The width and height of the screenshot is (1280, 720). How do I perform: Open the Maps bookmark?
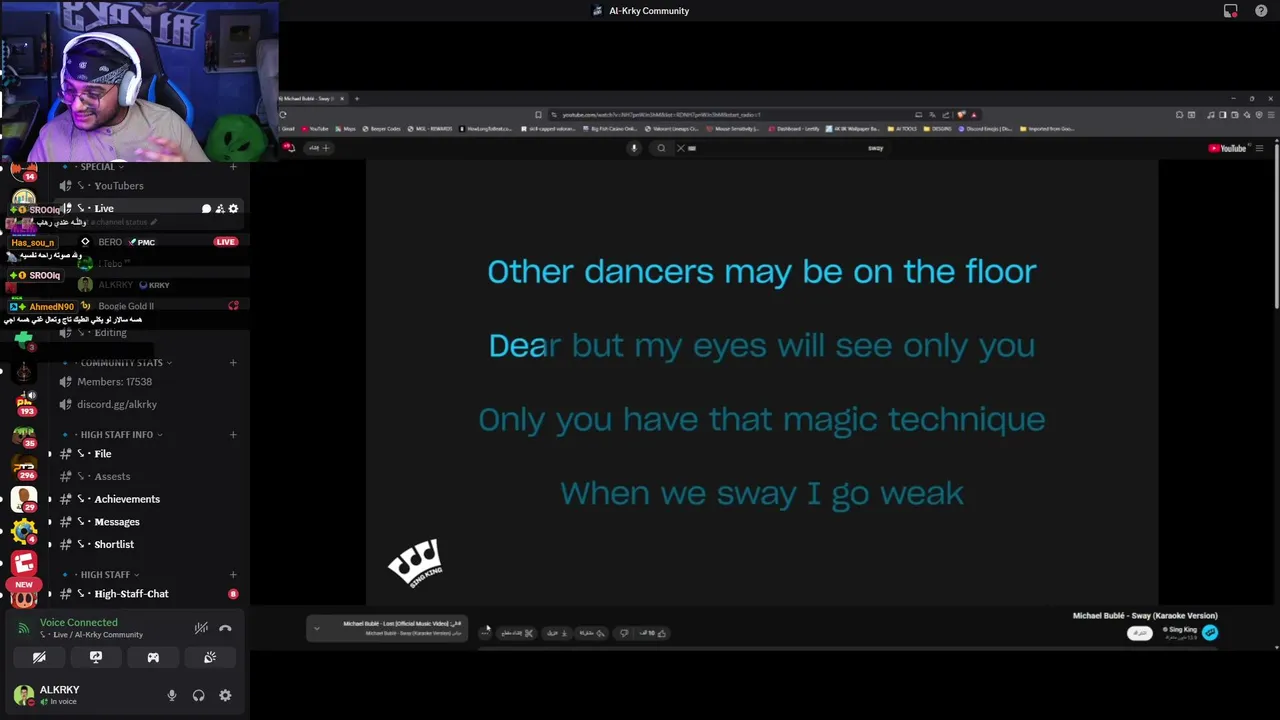click(346, 129)
